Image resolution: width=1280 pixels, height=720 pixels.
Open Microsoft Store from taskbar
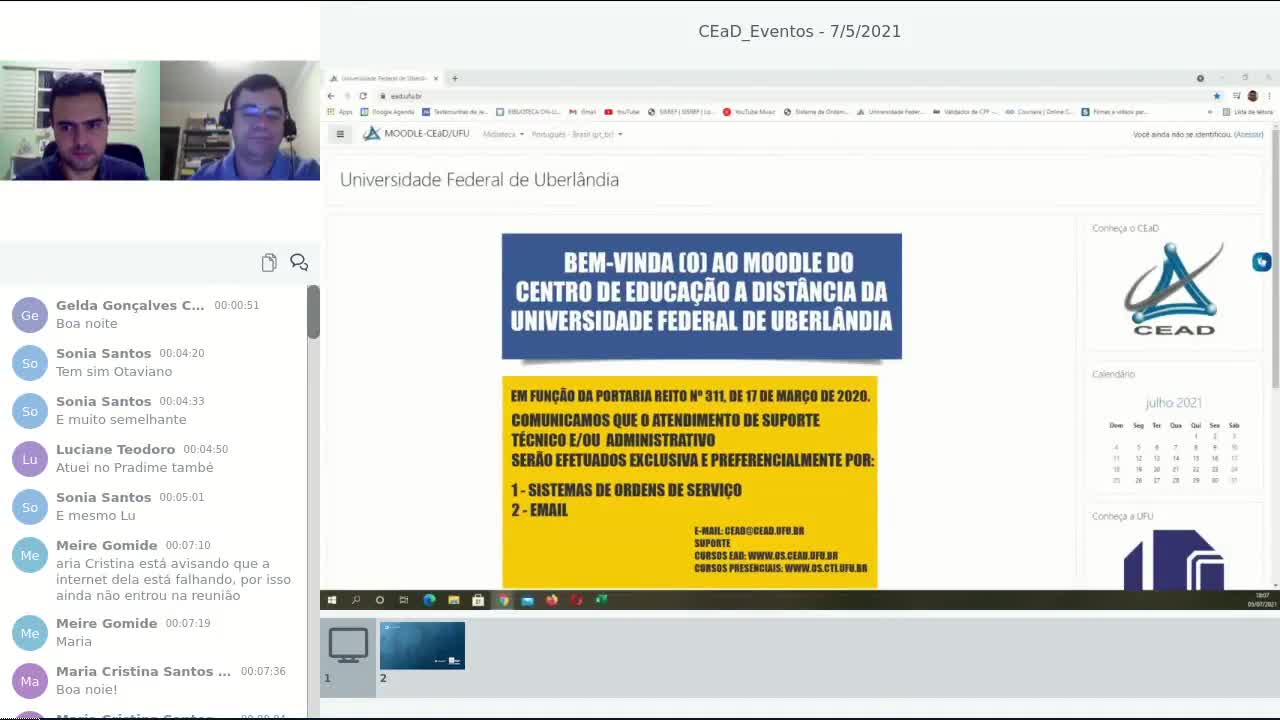click(x=478, y=600)
